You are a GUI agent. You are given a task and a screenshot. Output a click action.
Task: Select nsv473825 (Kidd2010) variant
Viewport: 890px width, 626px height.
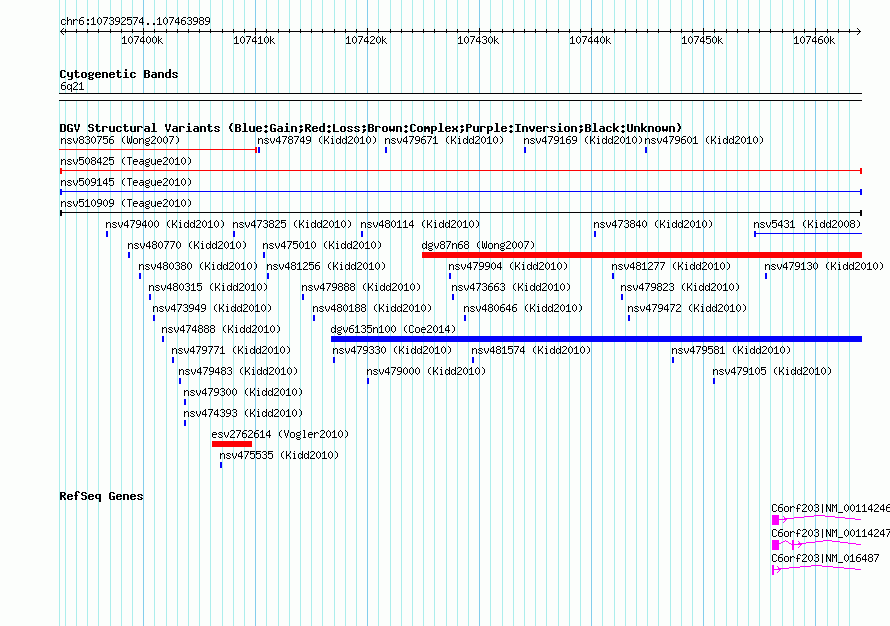(x=292, y=224)
